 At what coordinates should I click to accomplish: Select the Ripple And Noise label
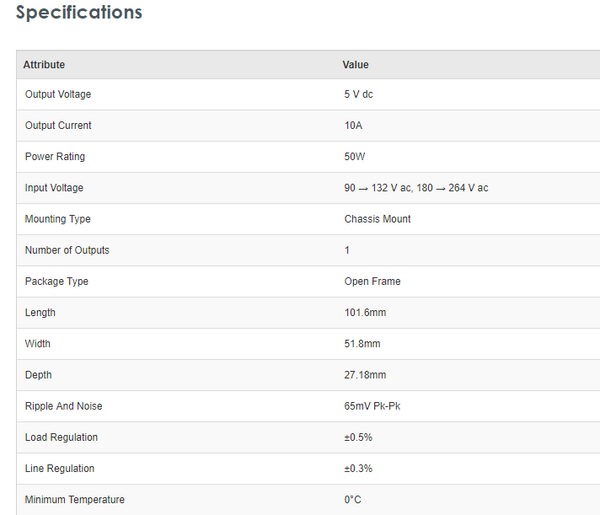click(64, 406)
